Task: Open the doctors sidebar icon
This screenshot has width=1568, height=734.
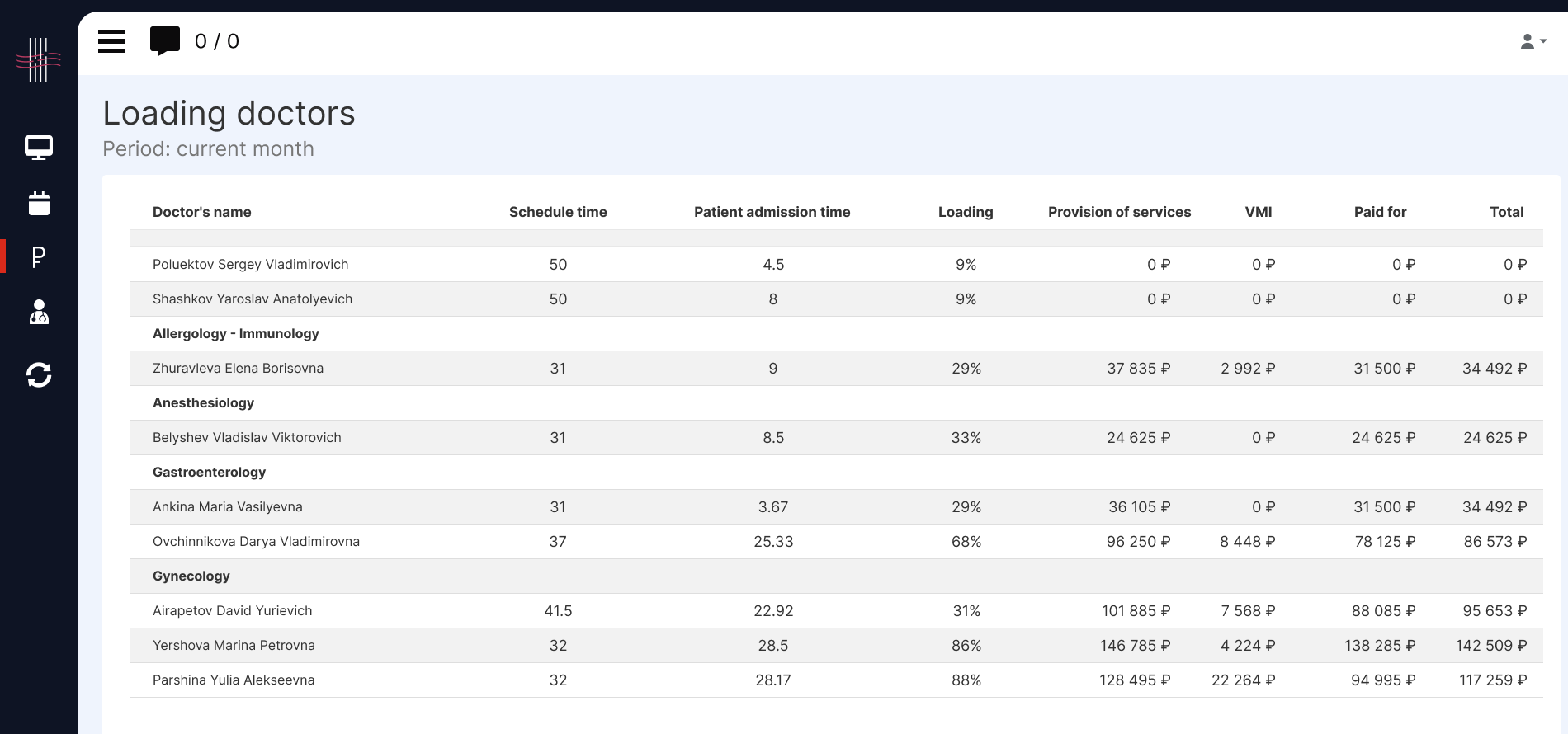Action: (x=39, y=312)
